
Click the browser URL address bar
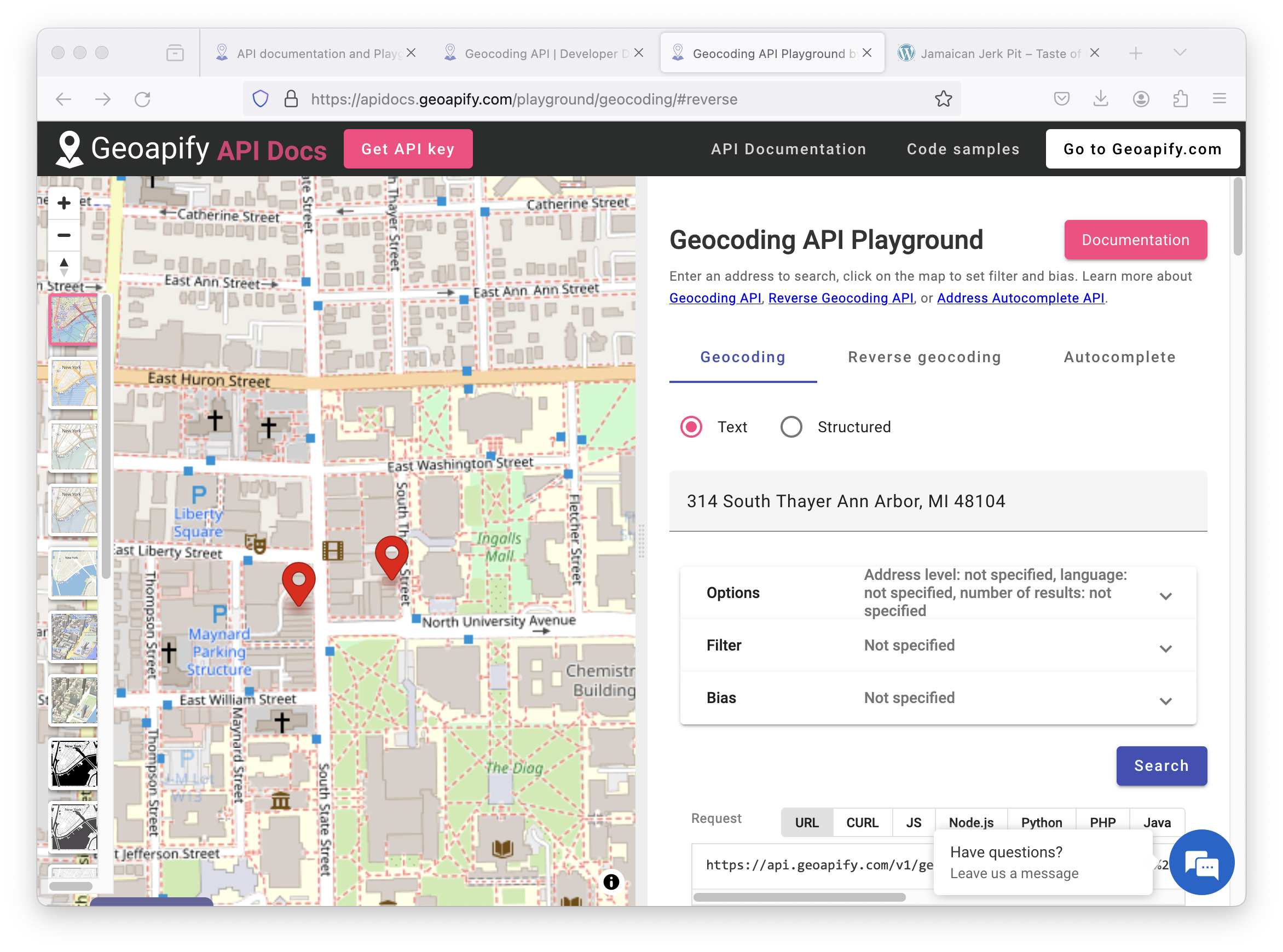[601, 99]
